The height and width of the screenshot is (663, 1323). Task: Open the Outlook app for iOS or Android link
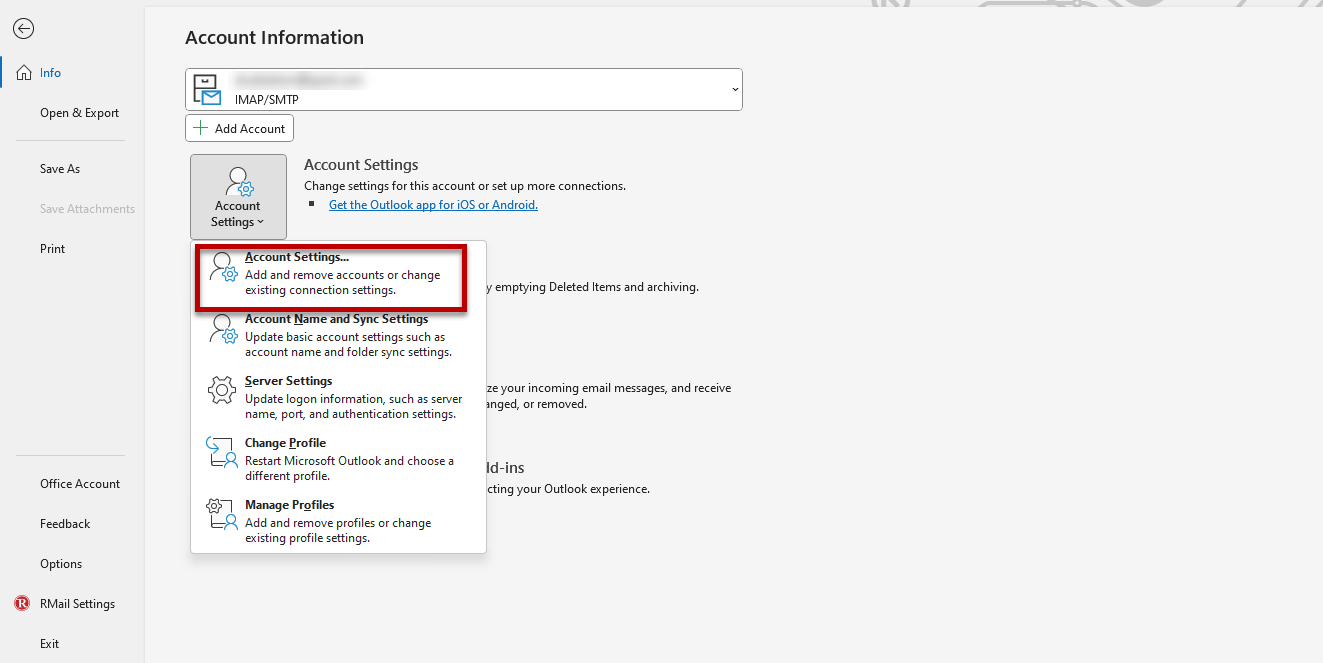(433, 205)
